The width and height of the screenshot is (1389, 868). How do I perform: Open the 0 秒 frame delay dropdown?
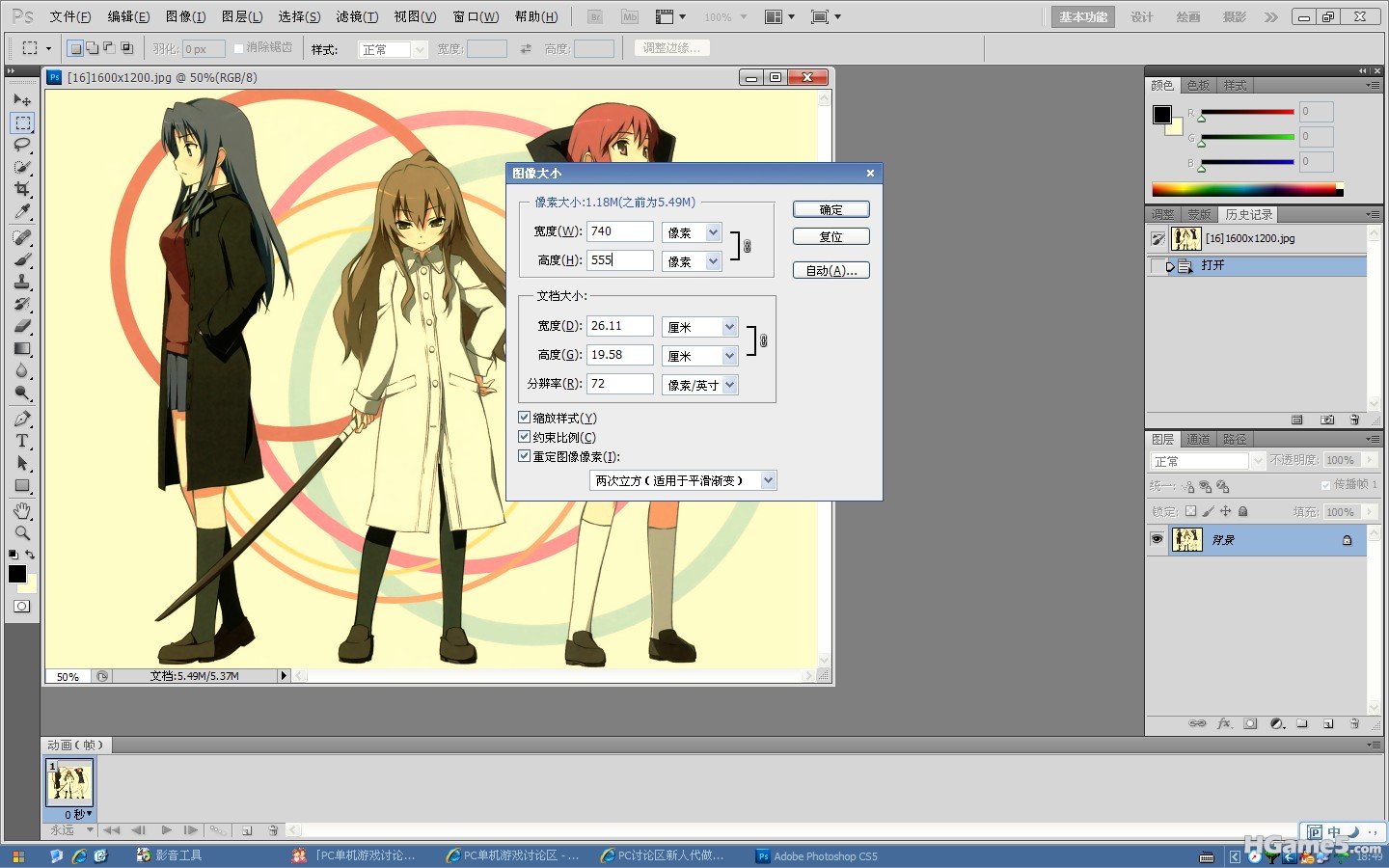pyautogui.click(x=78, y=814)
